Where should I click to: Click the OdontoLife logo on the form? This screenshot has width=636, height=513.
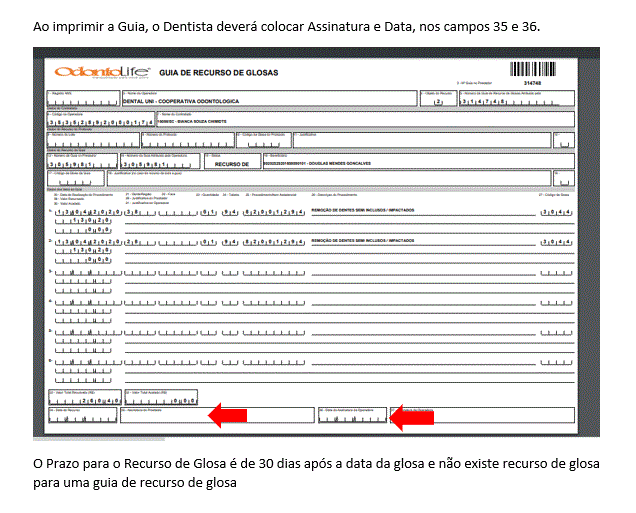102,72
